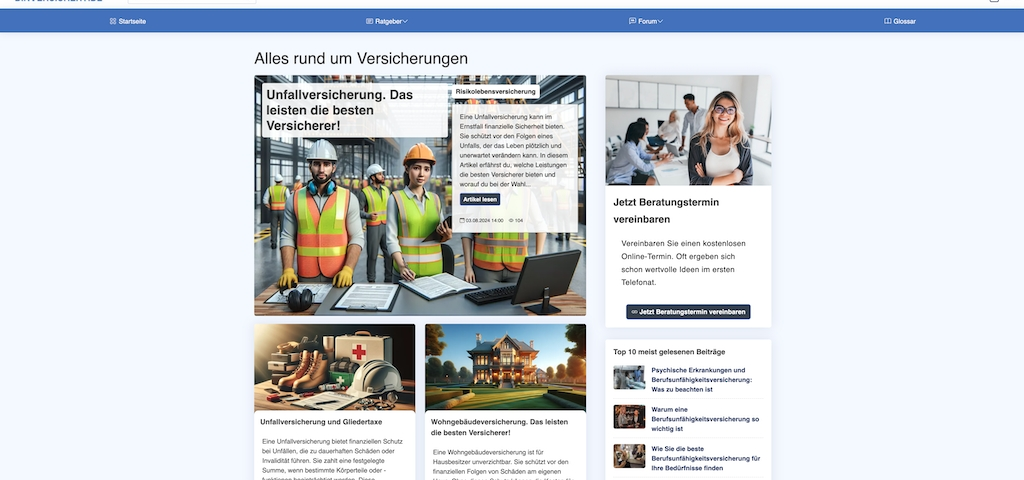Click the view count 104
1024x480 pixels.
pos(519,221)
